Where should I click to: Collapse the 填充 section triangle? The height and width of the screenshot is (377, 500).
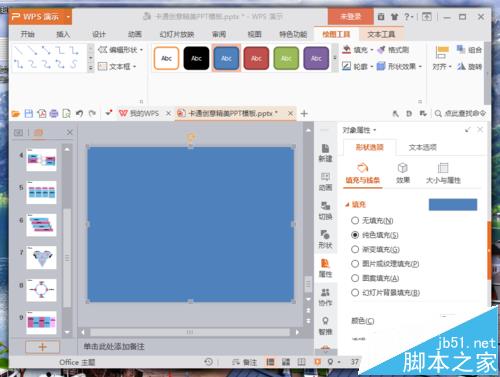pyautogui.click(x=347, y=205)
